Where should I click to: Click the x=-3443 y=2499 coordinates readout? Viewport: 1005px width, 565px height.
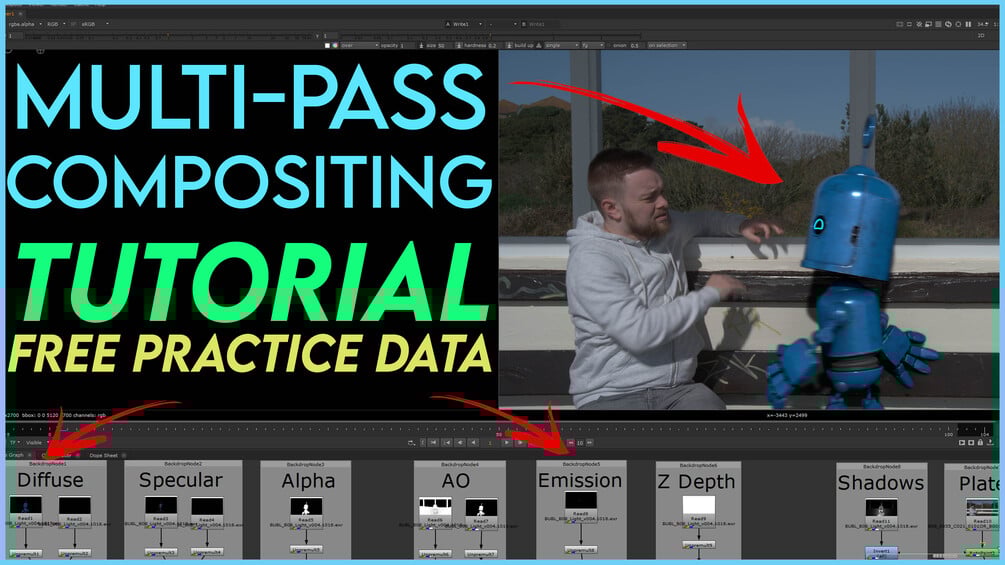[787, 415]
